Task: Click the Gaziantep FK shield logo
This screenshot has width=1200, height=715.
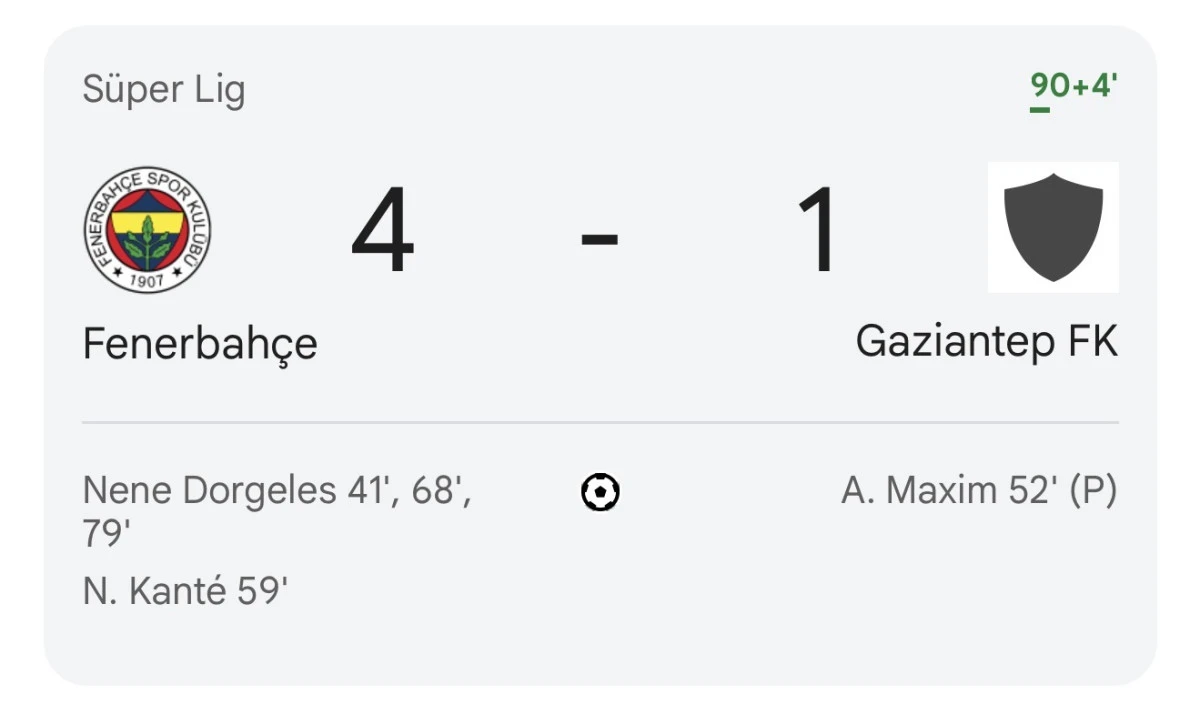Action: [x=1053, y=227]
